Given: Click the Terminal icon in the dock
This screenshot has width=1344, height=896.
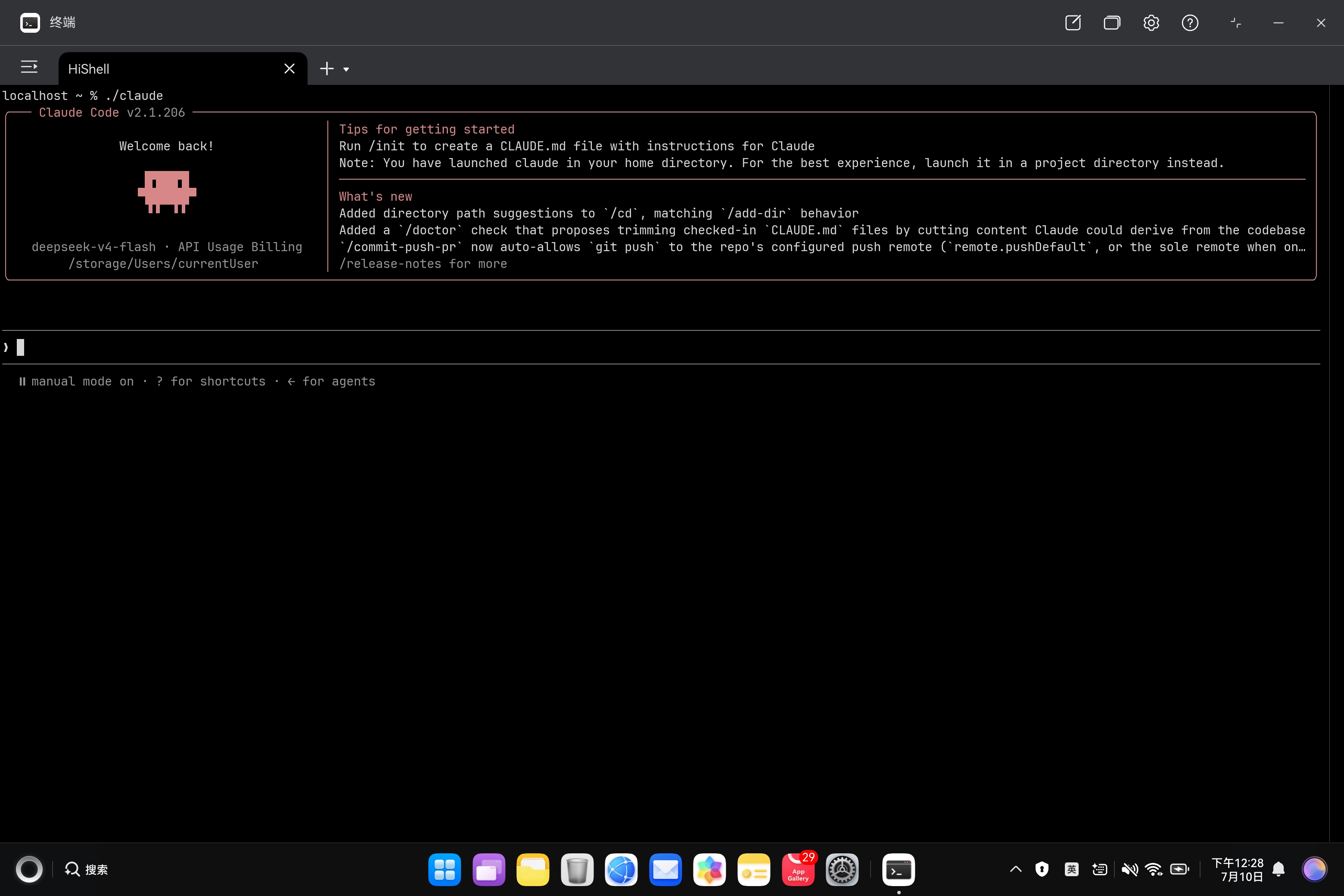Looking at the screenshot, I should (x=899, y=870).
